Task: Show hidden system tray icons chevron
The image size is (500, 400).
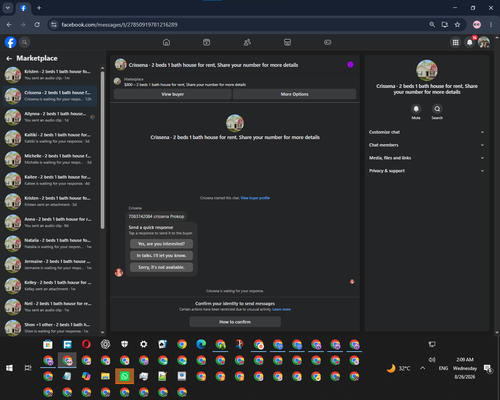Action: pos(422,368)
